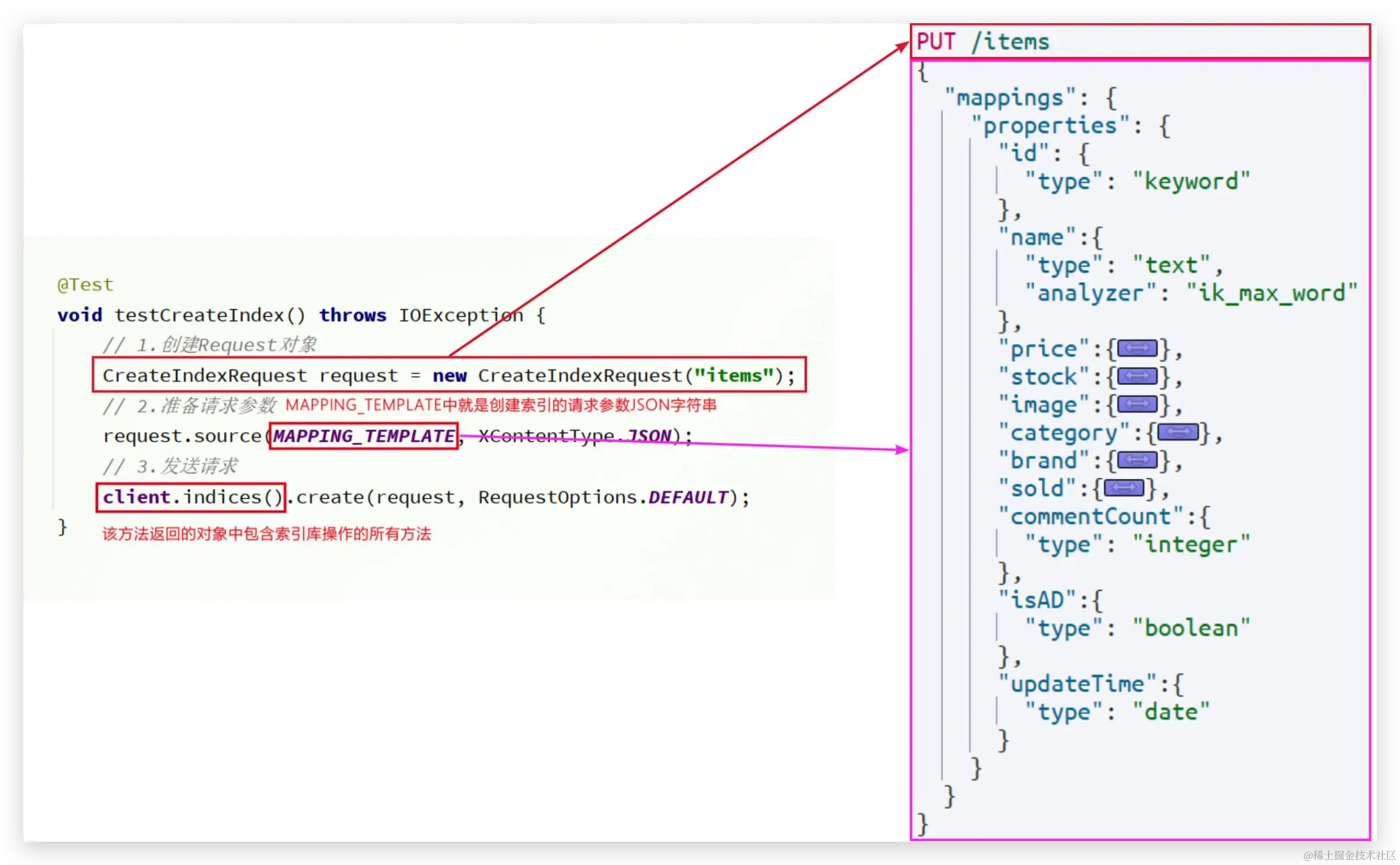
Task: Click the @Test annotation
Action: pyautogui.click(x=85, y=285)
